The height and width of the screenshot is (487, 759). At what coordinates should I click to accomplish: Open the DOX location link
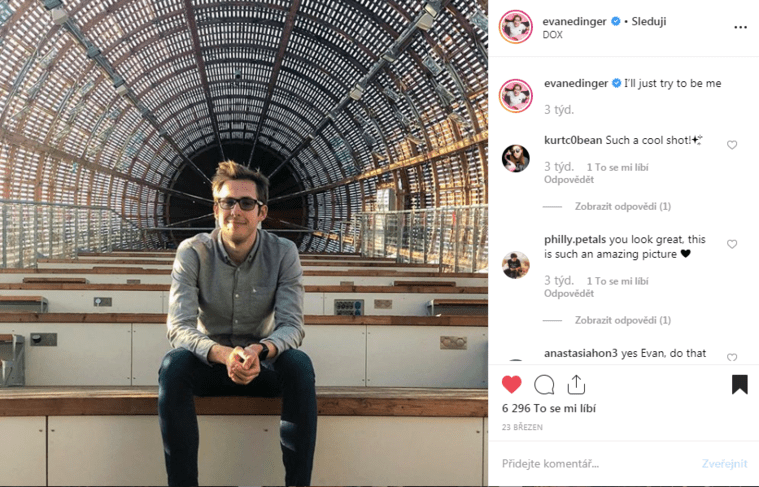[553, 35]
